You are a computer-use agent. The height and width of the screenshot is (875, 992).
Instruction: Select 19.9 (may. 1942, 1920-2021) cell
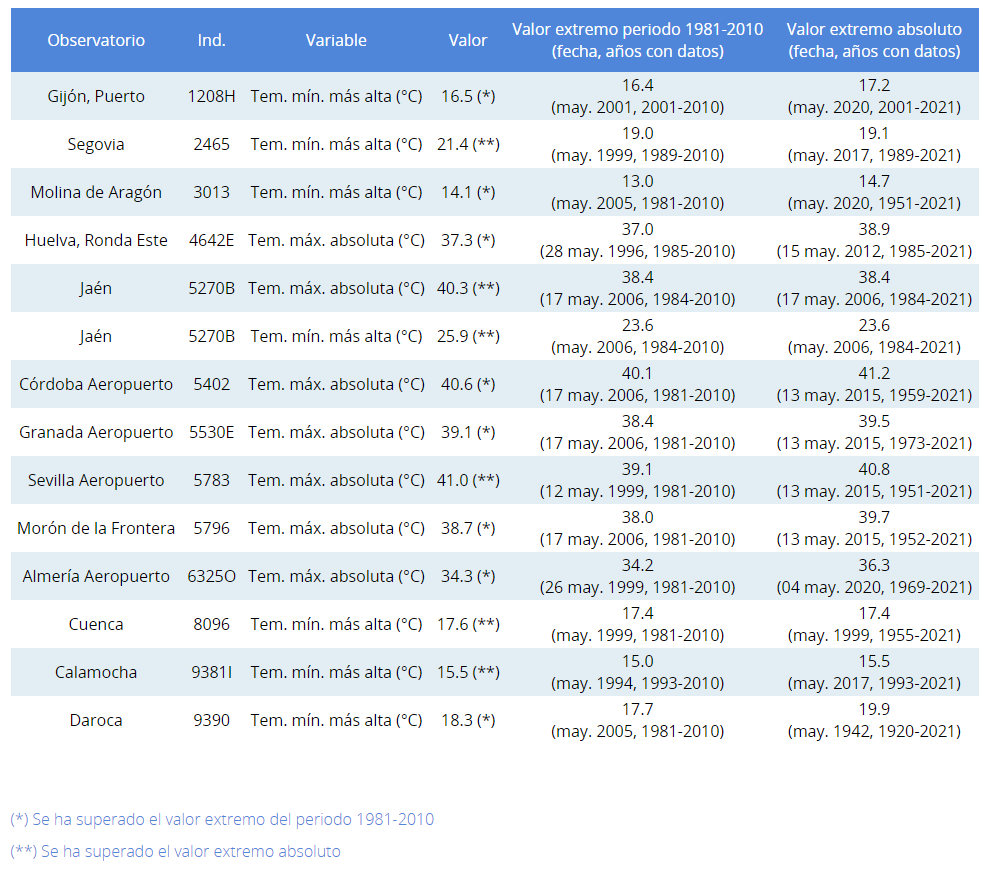pos(874,721)
